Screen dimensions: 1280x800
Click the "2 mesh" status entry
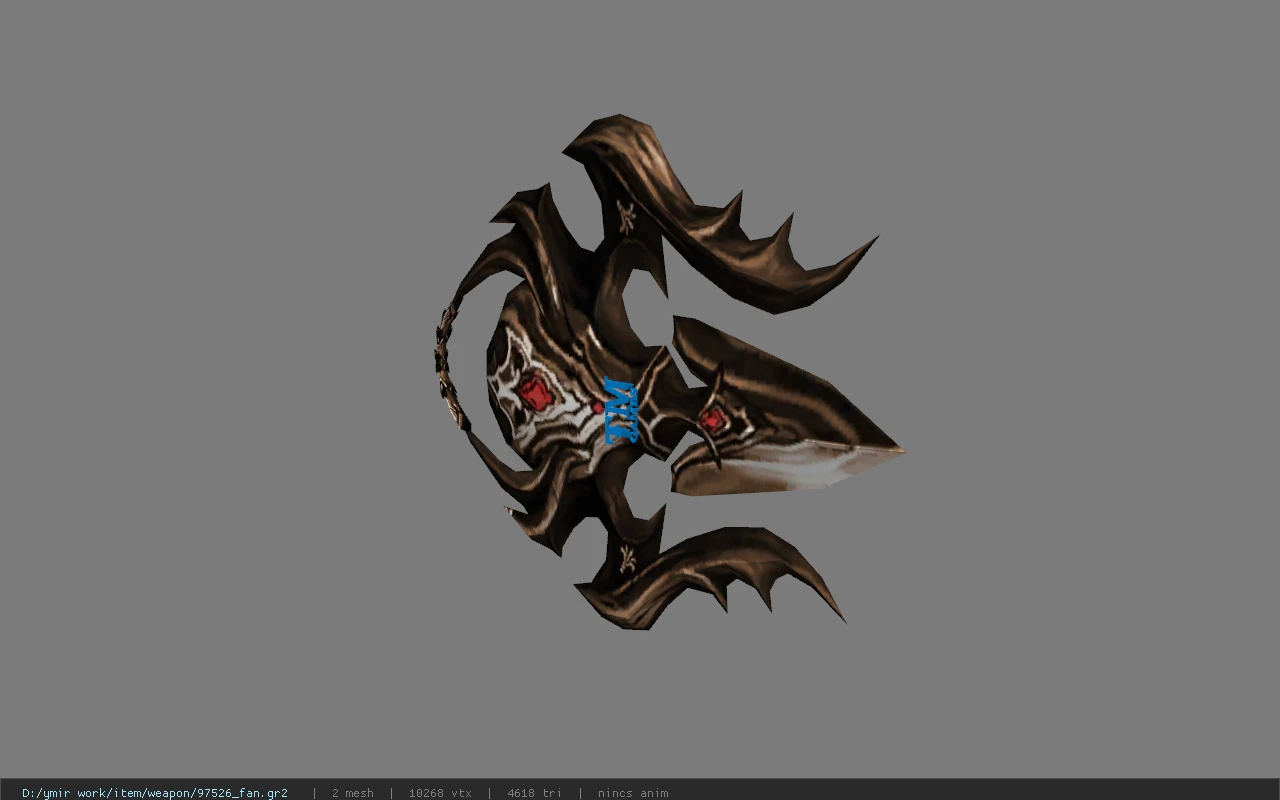(353, 793)
